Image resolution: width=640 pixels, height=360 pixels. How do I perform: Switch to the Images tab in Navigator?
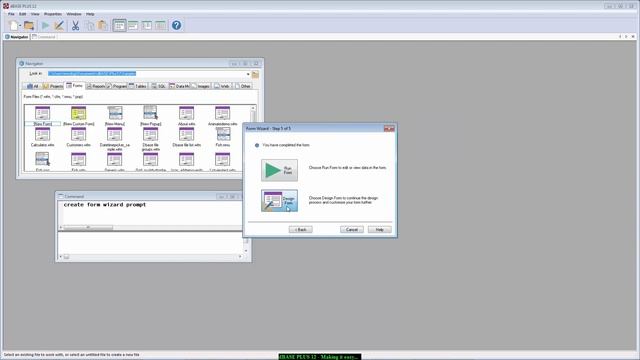click(200, 86)
